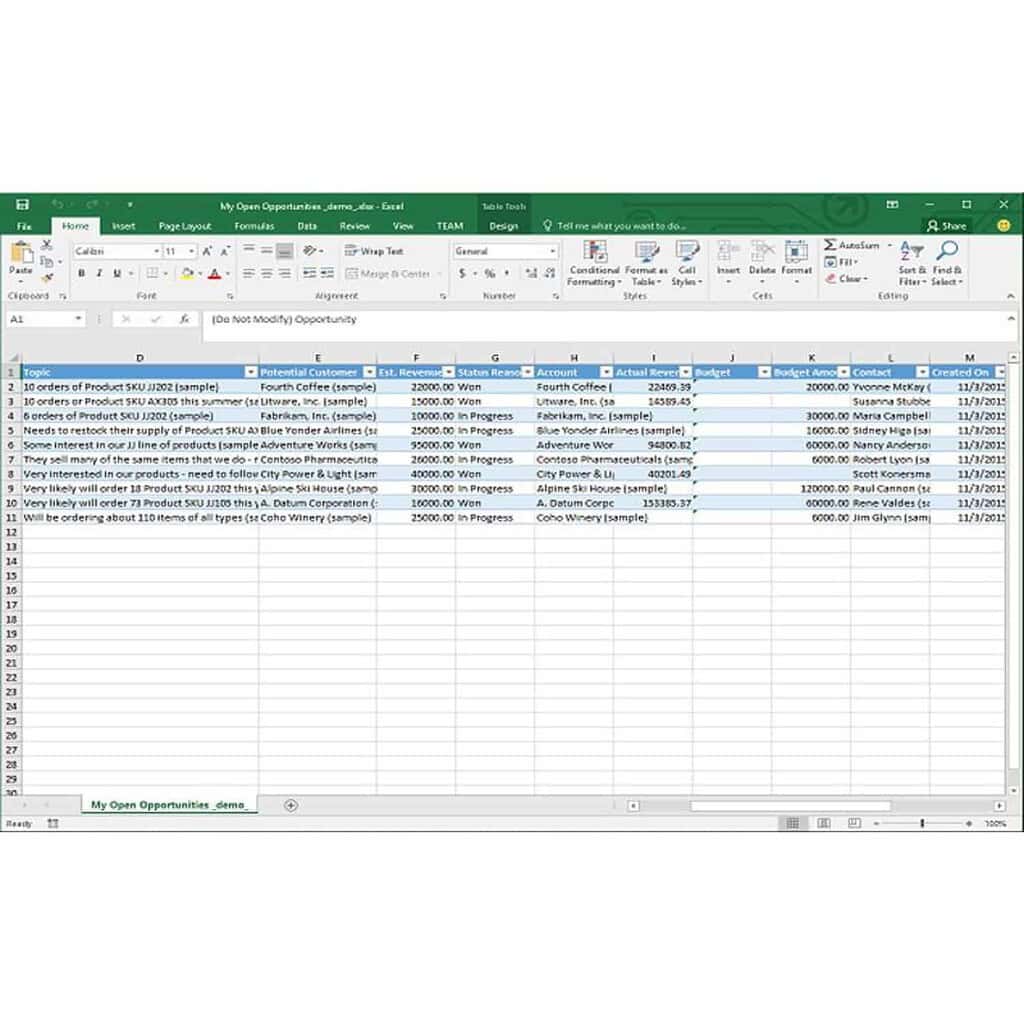This screenshot has height=1024, width=1024.
Task: Switch to the Data tab
Action: (x=307, y=227)
